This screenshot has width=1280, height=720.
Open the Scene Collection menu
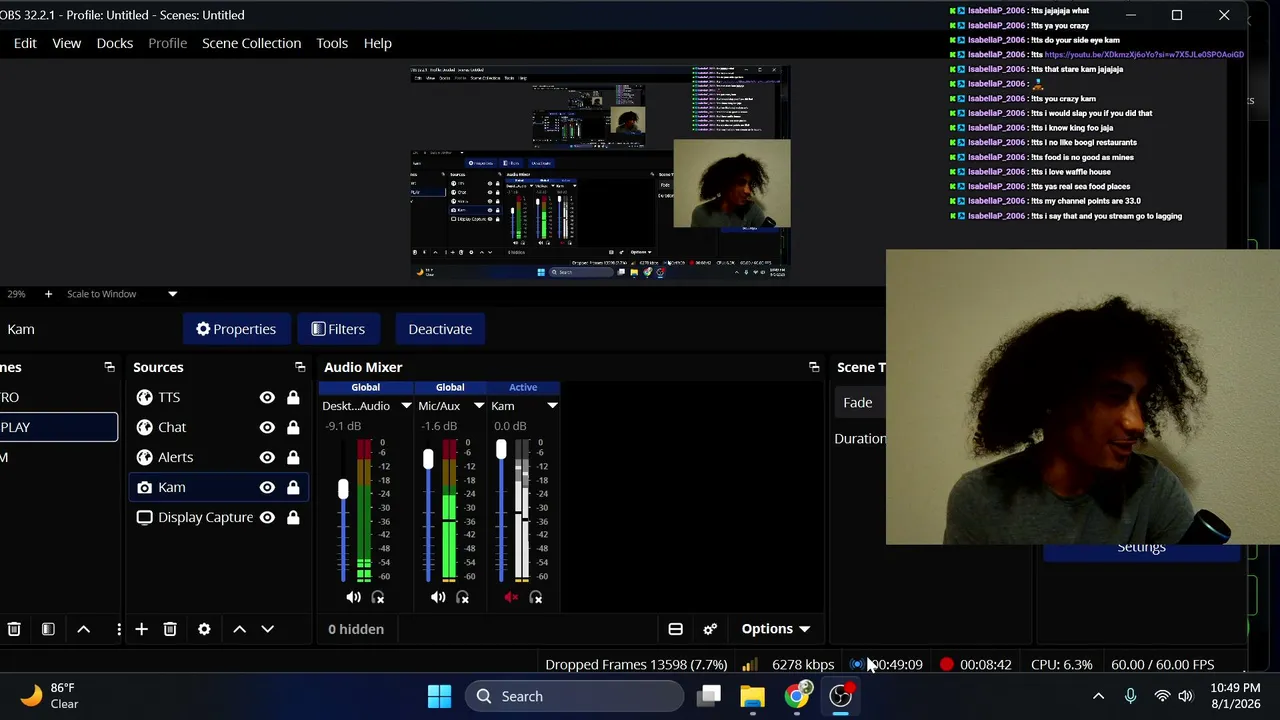[x=251, y=43]
